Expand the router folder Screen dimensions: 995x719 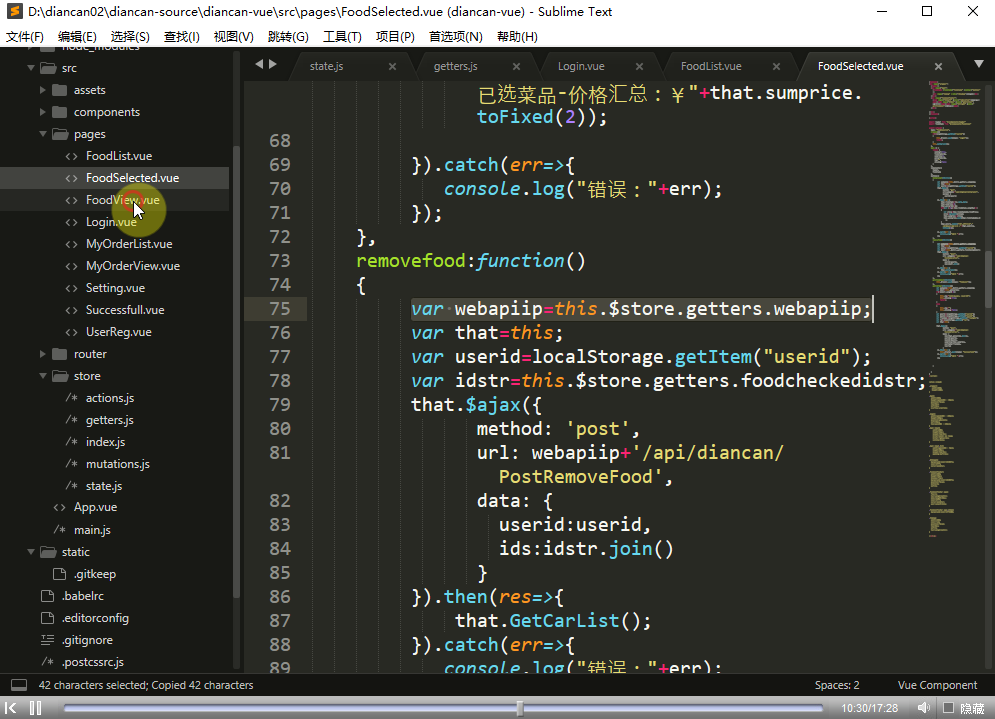43,354
